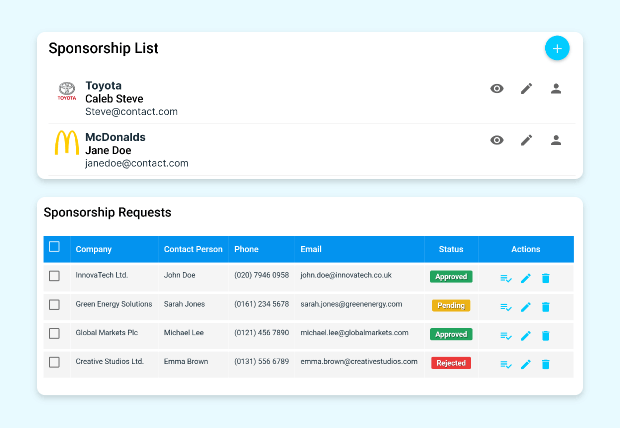Click the Status column header
Viewport: 620px width, 428px height.
click(451, 250)
